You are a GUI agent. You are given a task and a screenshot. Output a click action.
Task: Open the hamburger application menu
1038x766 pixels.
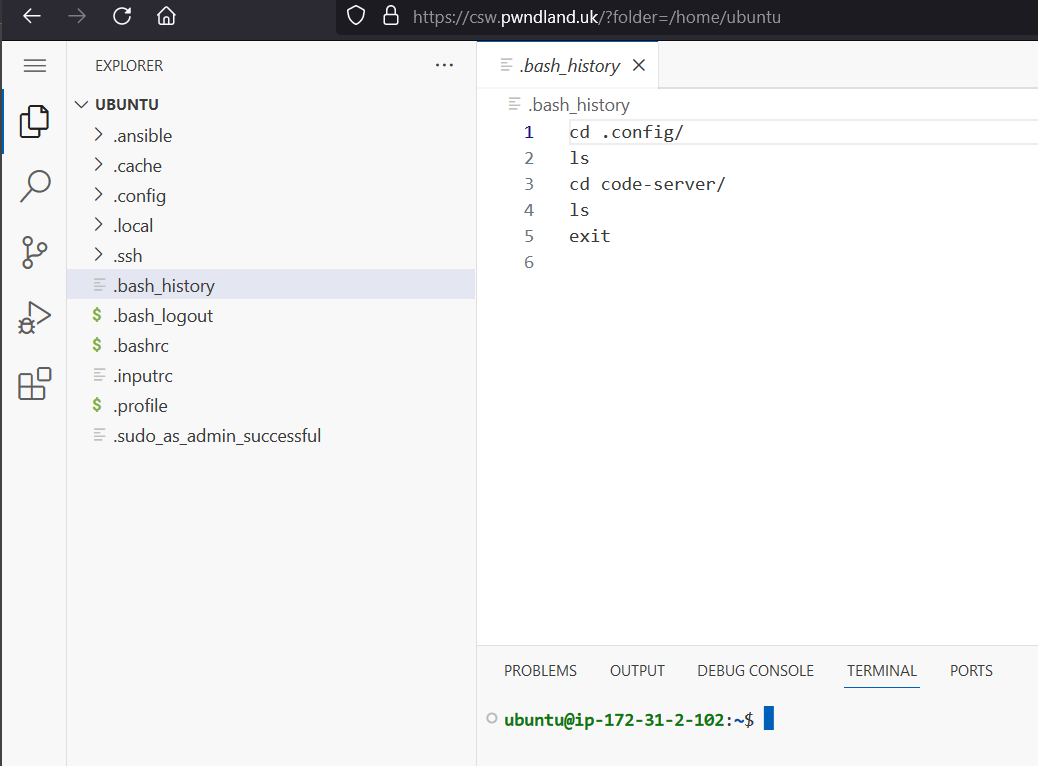coord(35,66)
